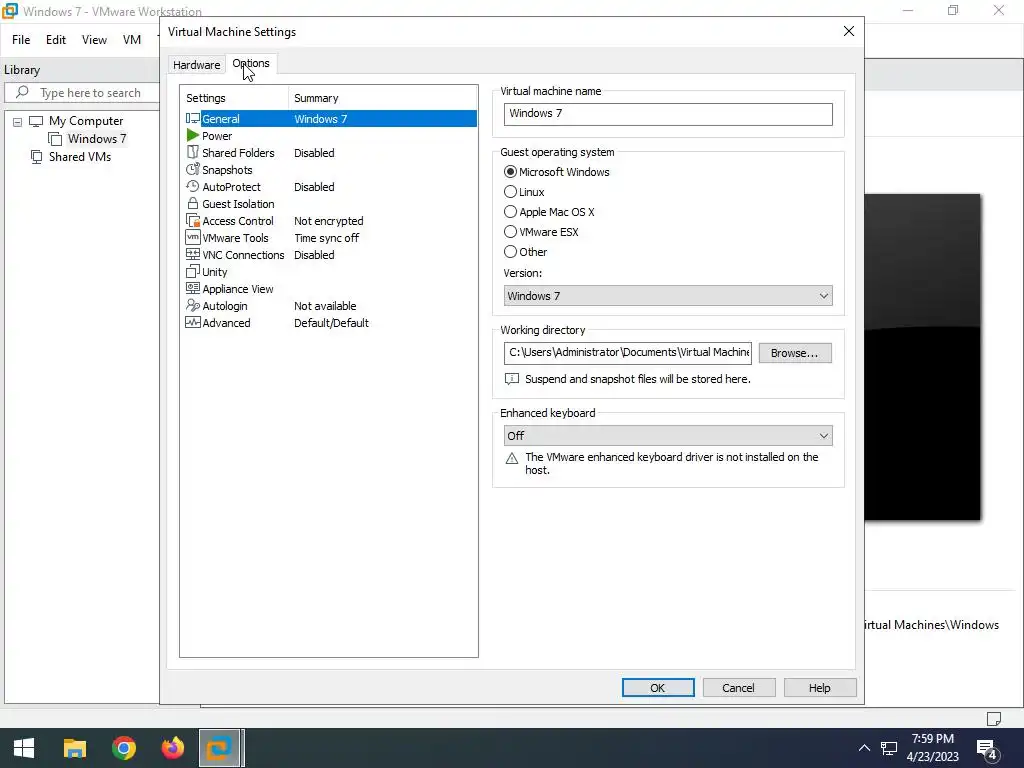1024x768 pixels.
Task: Launch Firefox from the taskbar
Action: click(172, 748)
